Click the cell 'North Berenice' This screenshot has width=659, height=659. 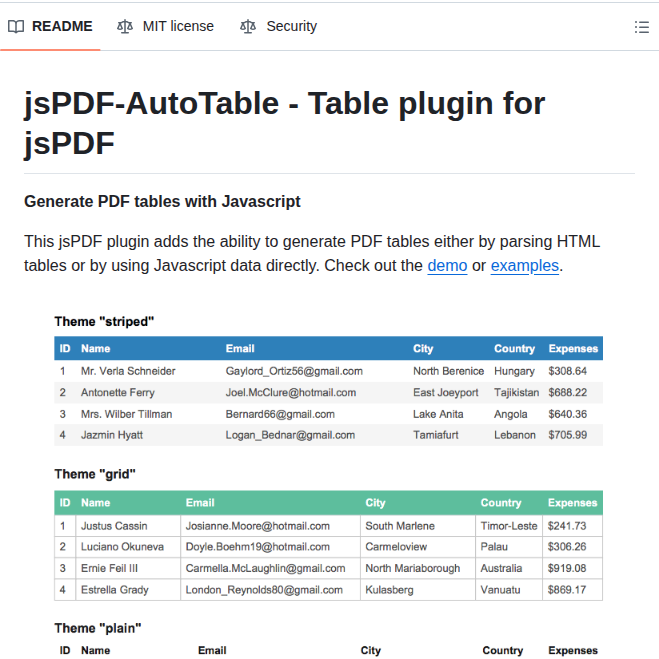point(448,371)
